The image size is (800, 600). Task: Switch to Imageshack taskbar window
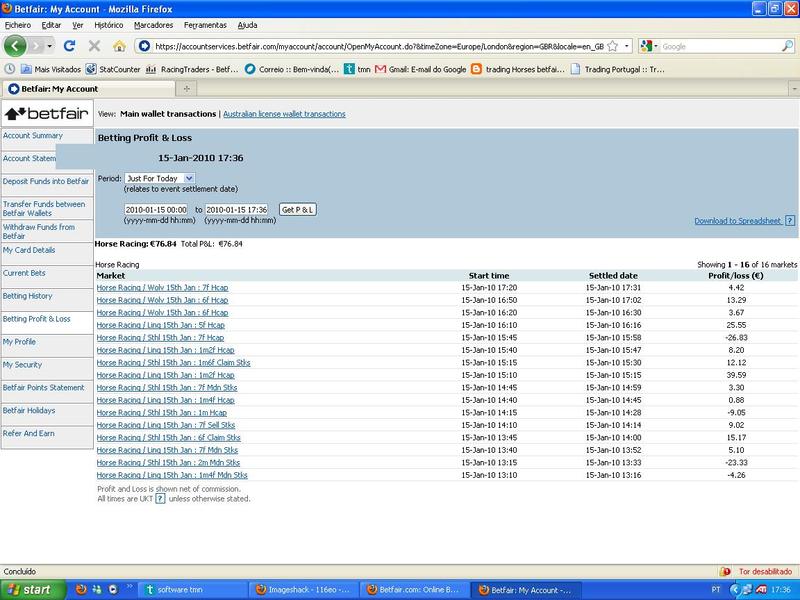[x=303, y=590]
